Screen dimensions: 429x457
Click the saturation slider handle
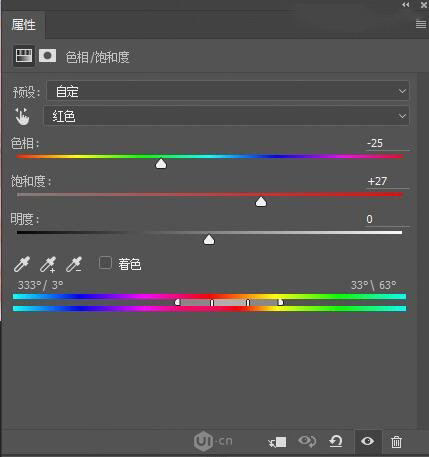(261, 201)
